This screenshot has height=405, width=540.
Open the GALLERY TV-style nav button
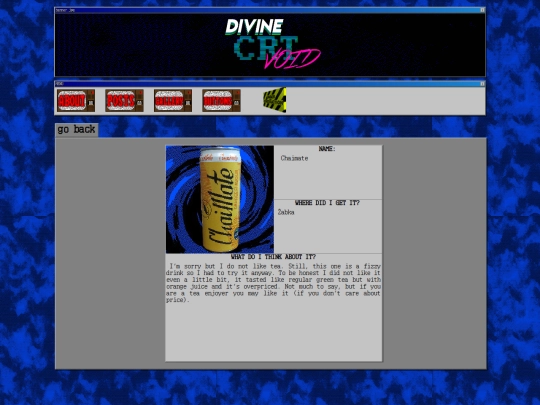173,101
